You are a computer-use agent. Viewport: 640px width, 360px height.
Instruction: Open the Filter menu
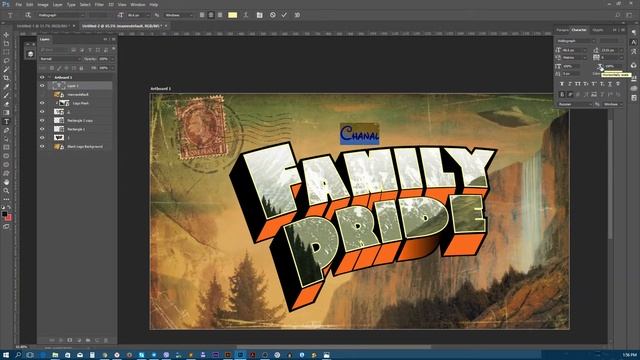pos(99,4)
